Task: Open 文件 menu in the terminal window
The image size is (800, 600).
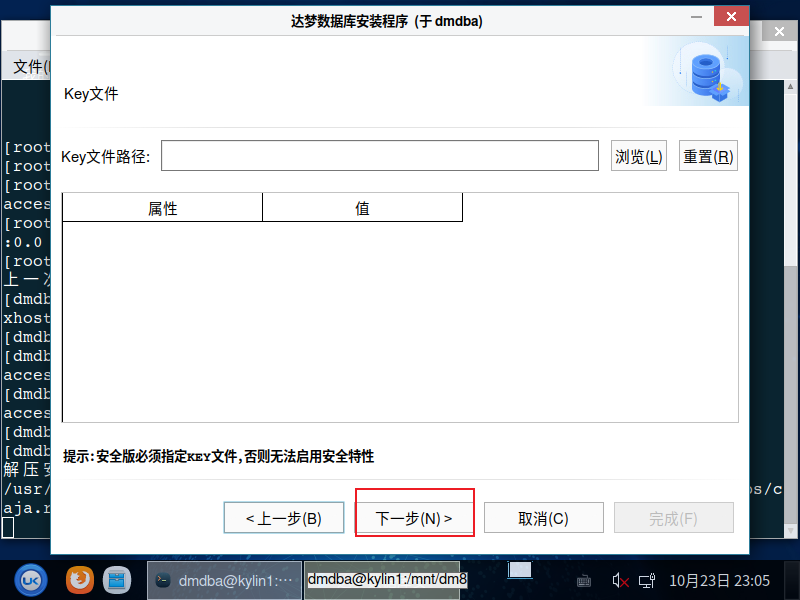Action: [31, 67]
